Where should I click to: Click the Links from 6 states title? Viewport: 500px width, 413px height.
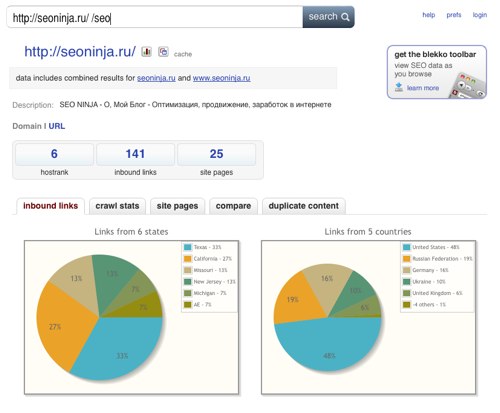pyautogui.click(x=131, y=232)
